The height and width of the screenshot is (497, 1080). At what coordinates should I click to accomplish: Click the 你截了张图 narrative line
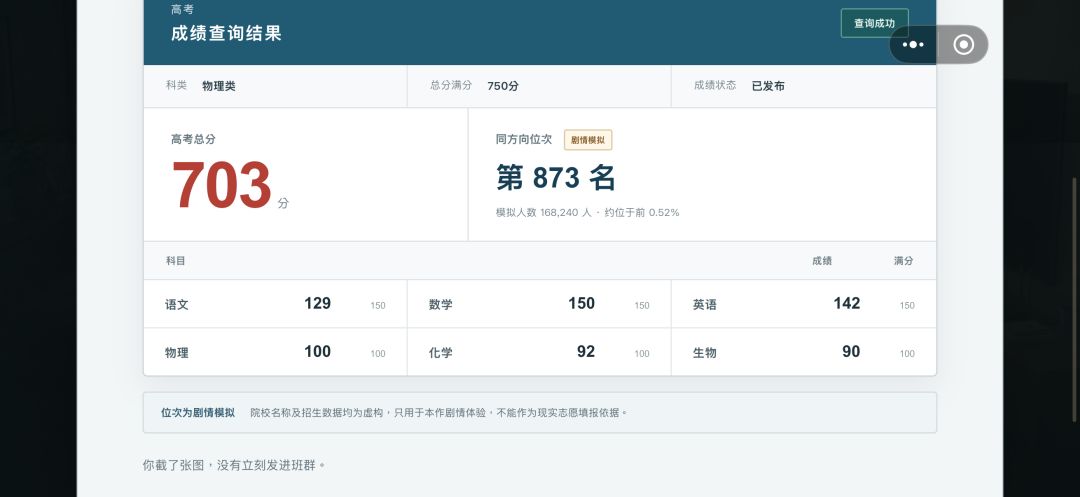click(x=233, y=465)
